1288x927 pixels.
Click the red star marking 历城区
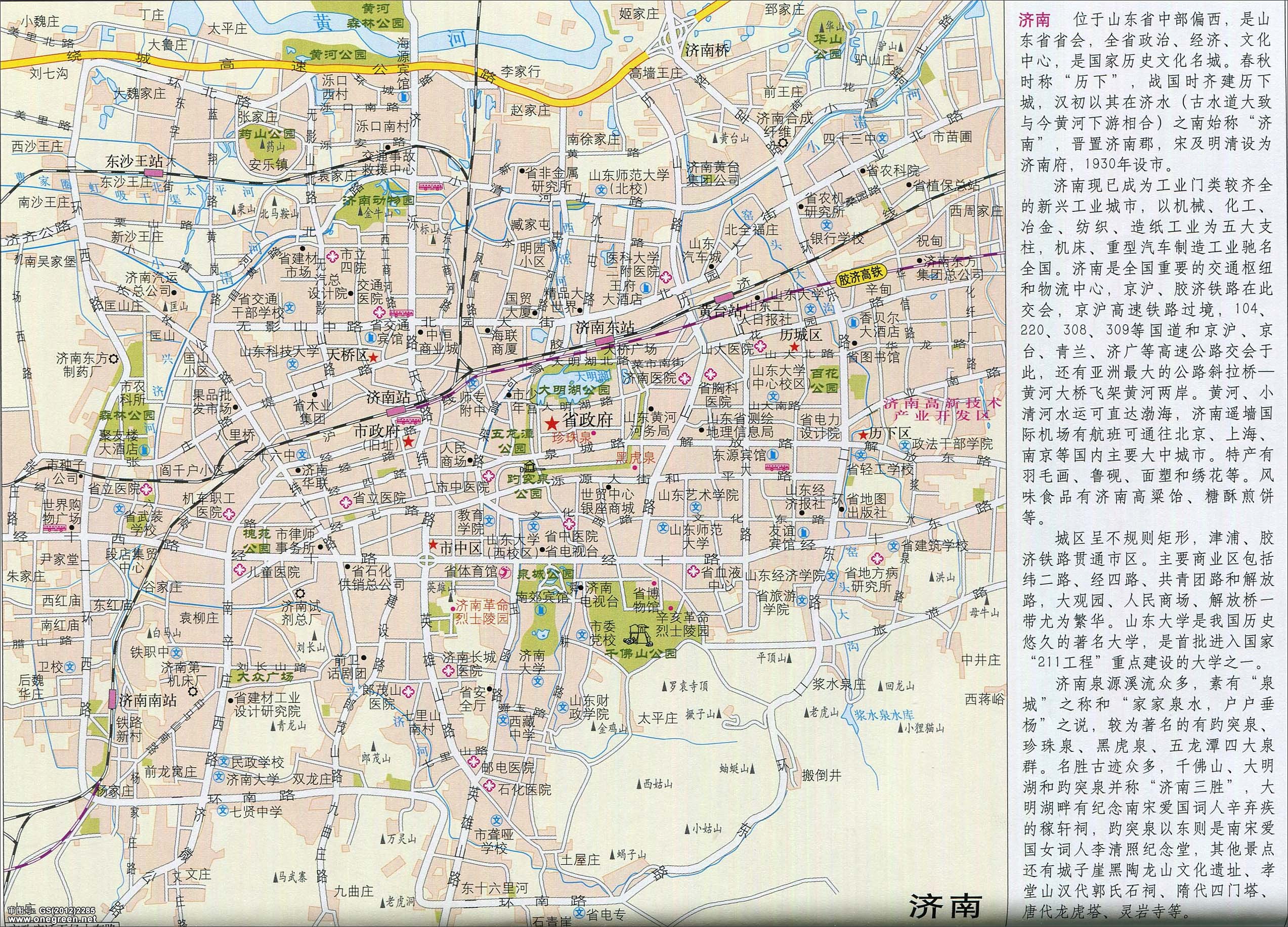coord(794,346)
